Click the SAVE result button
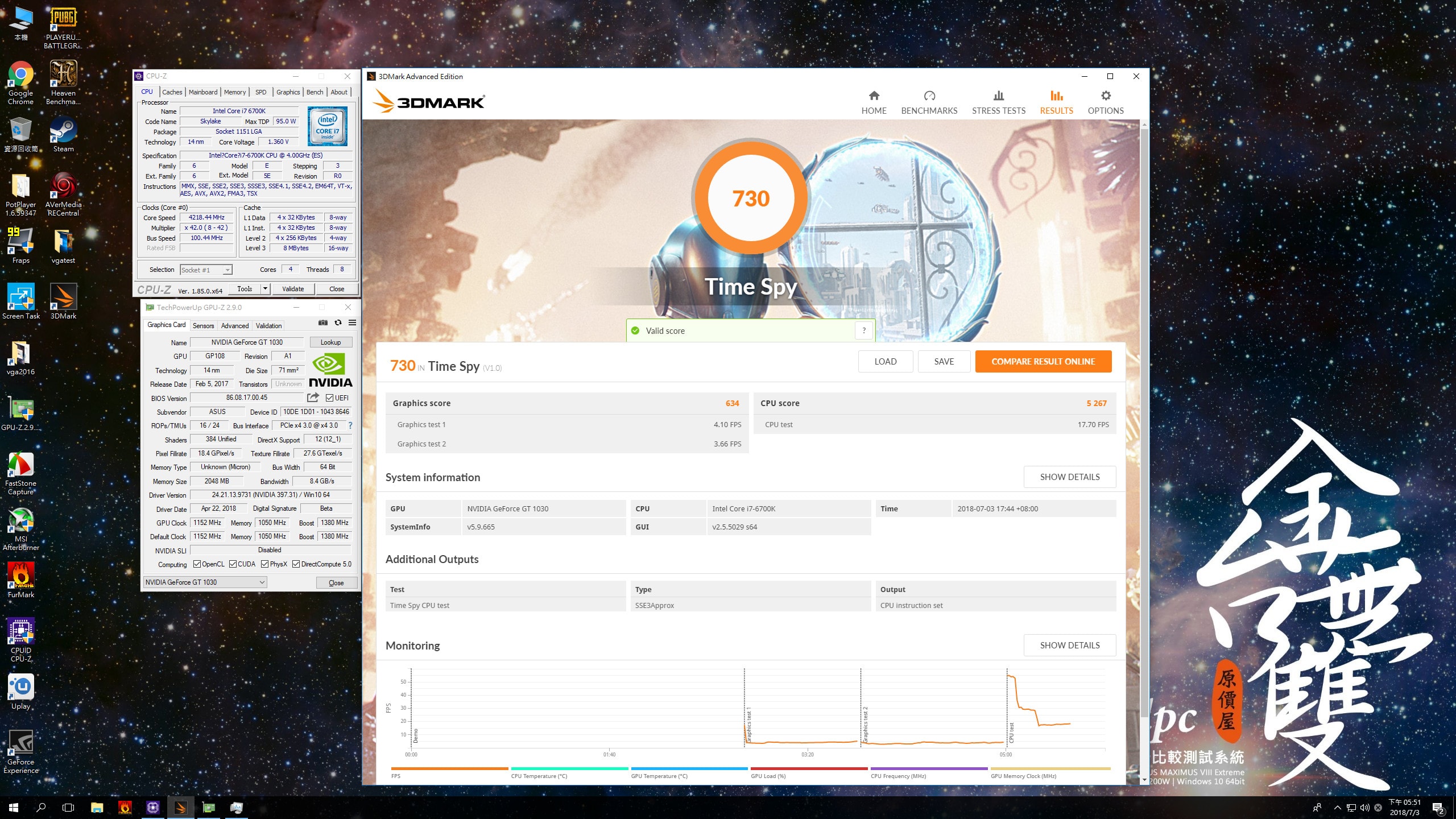Image resolution: width=1456 pixels, height=819 pixels. pyautogui.click(x=944, y=361)
